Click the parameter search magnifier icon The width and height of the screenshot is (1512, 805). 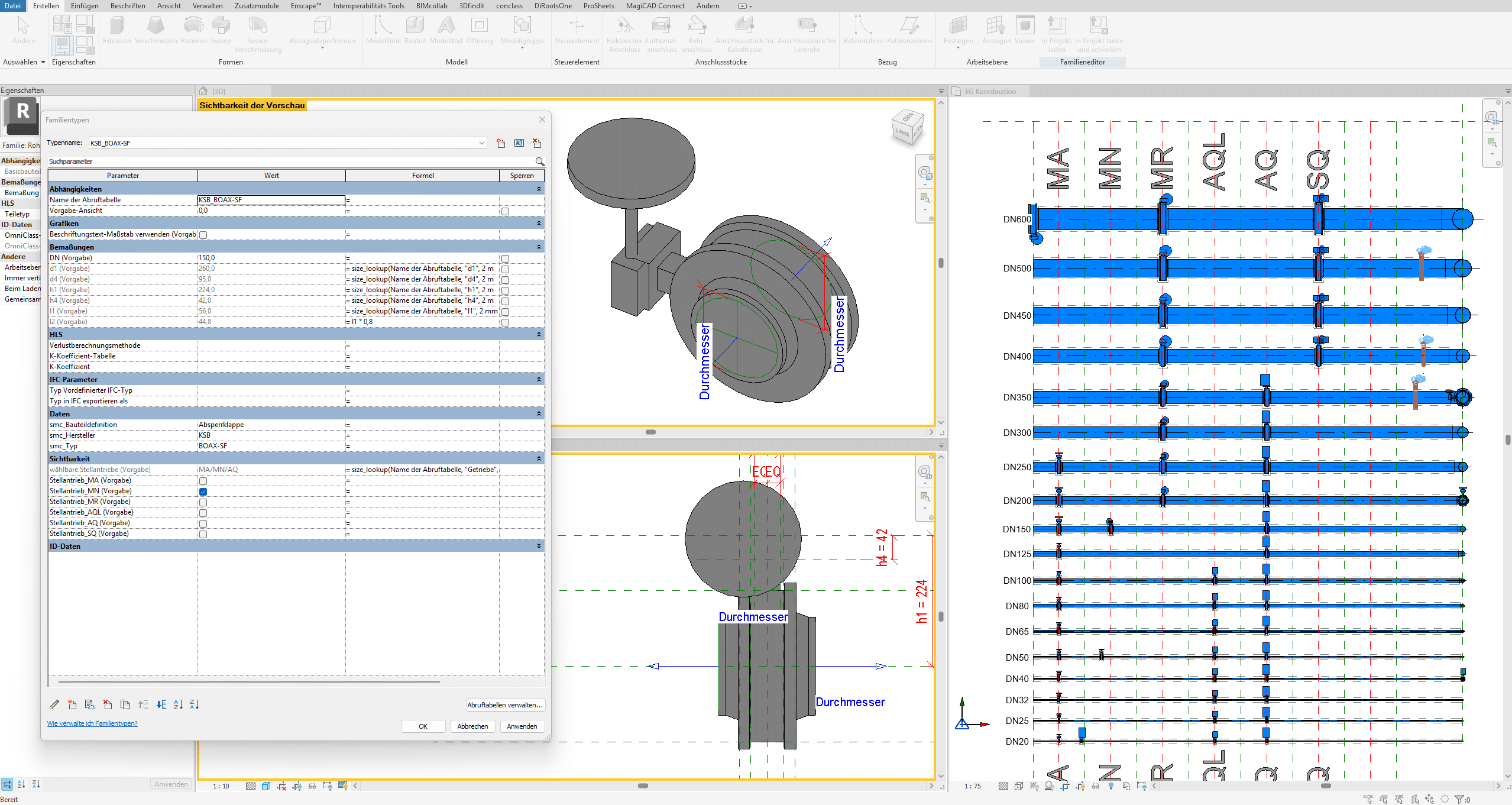pos(539,161)
